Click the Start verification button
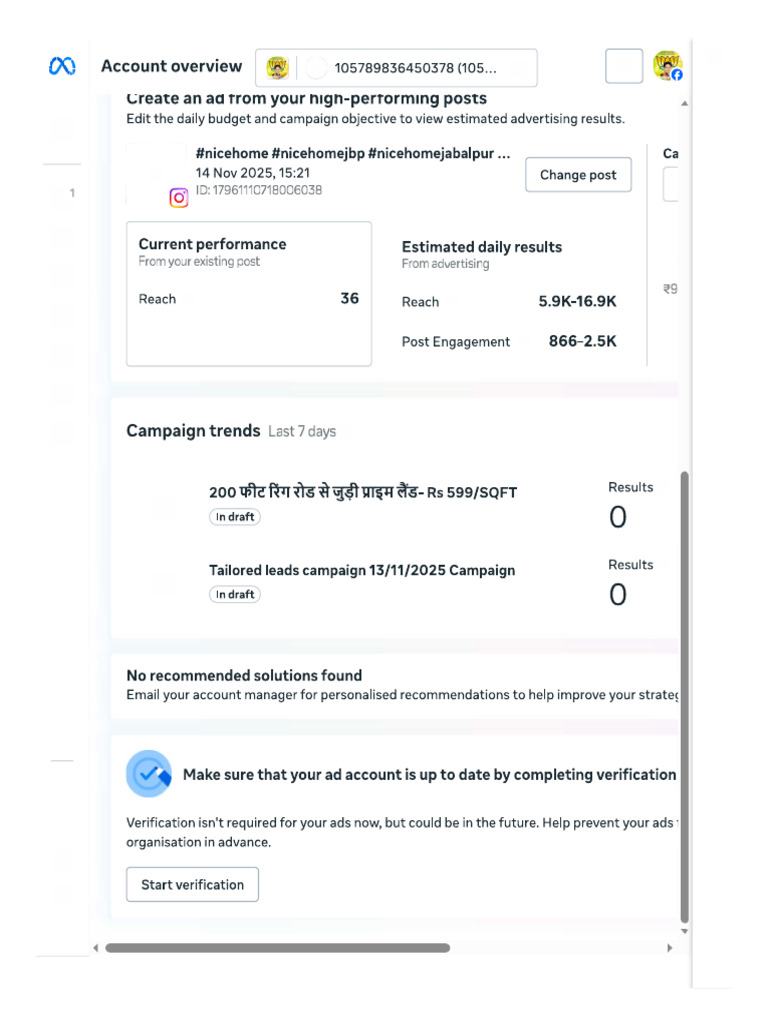 (x=193, y=884)
